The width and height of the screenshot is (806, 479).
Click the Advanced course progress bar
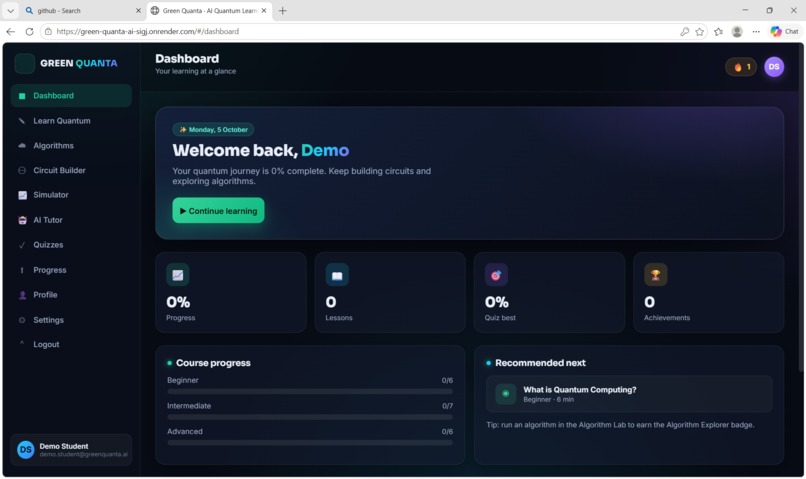[x=310, y=443]
